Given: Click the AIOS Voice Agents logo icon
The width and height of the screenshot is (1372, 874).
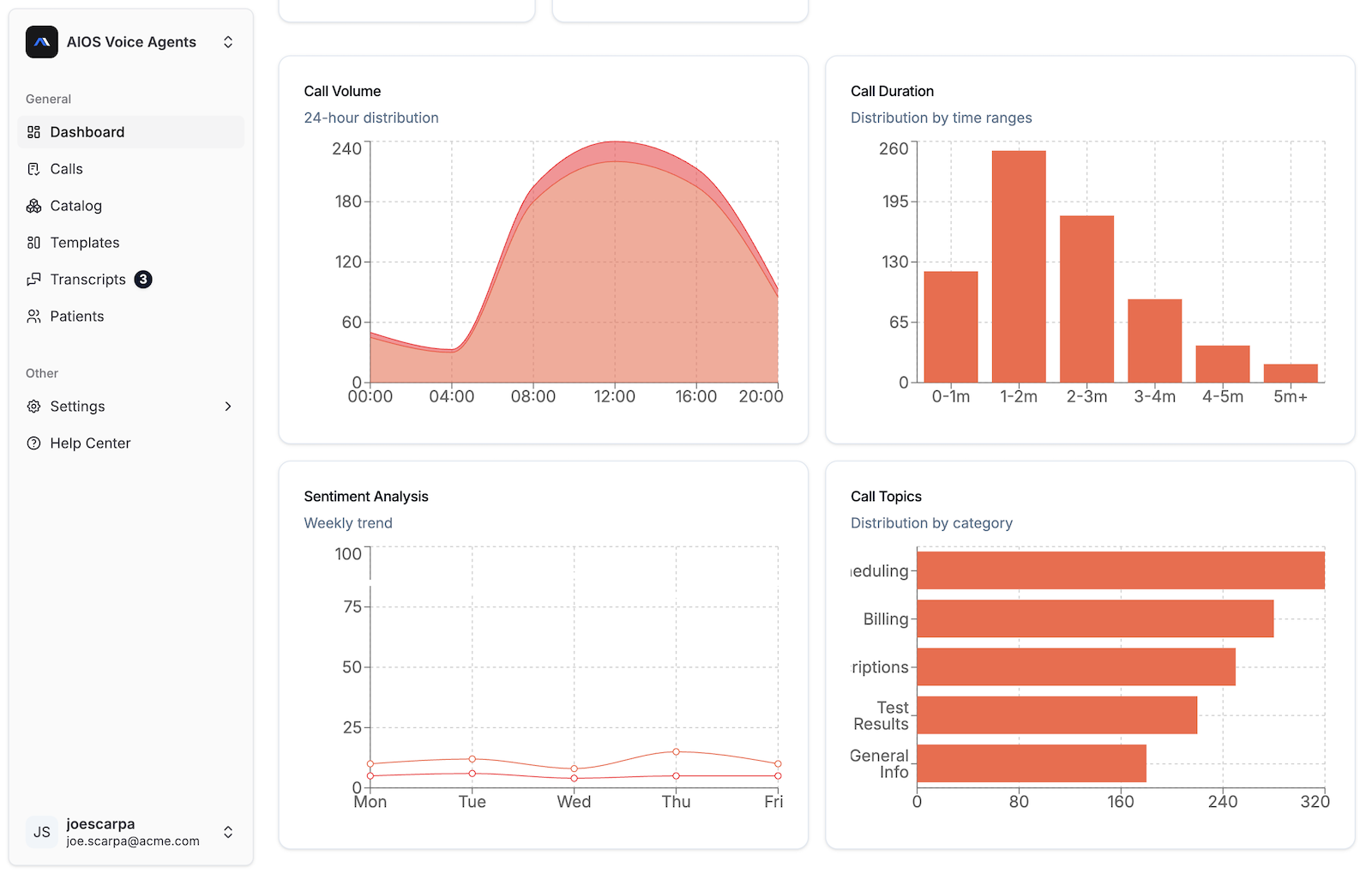Looking at the screenshot, I should 41,42.
